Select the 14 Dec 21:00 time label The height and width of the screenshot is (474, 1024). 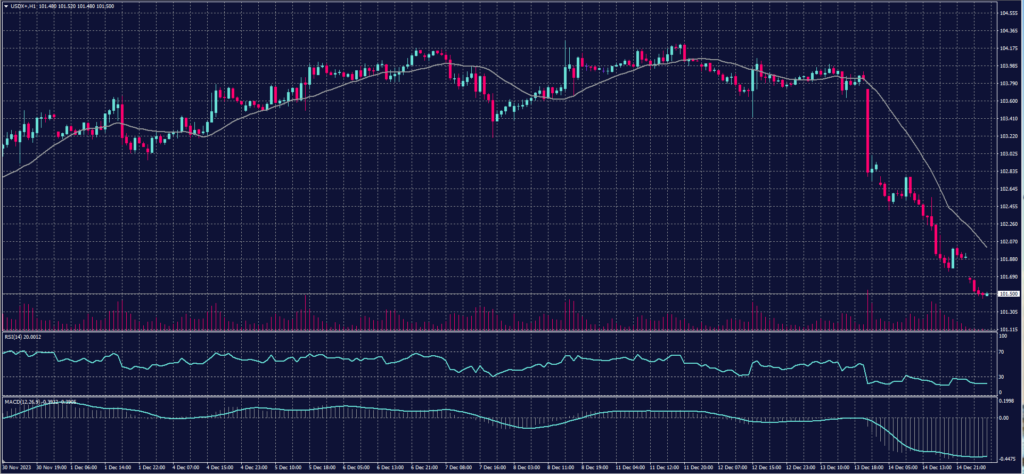coord(969,466)
